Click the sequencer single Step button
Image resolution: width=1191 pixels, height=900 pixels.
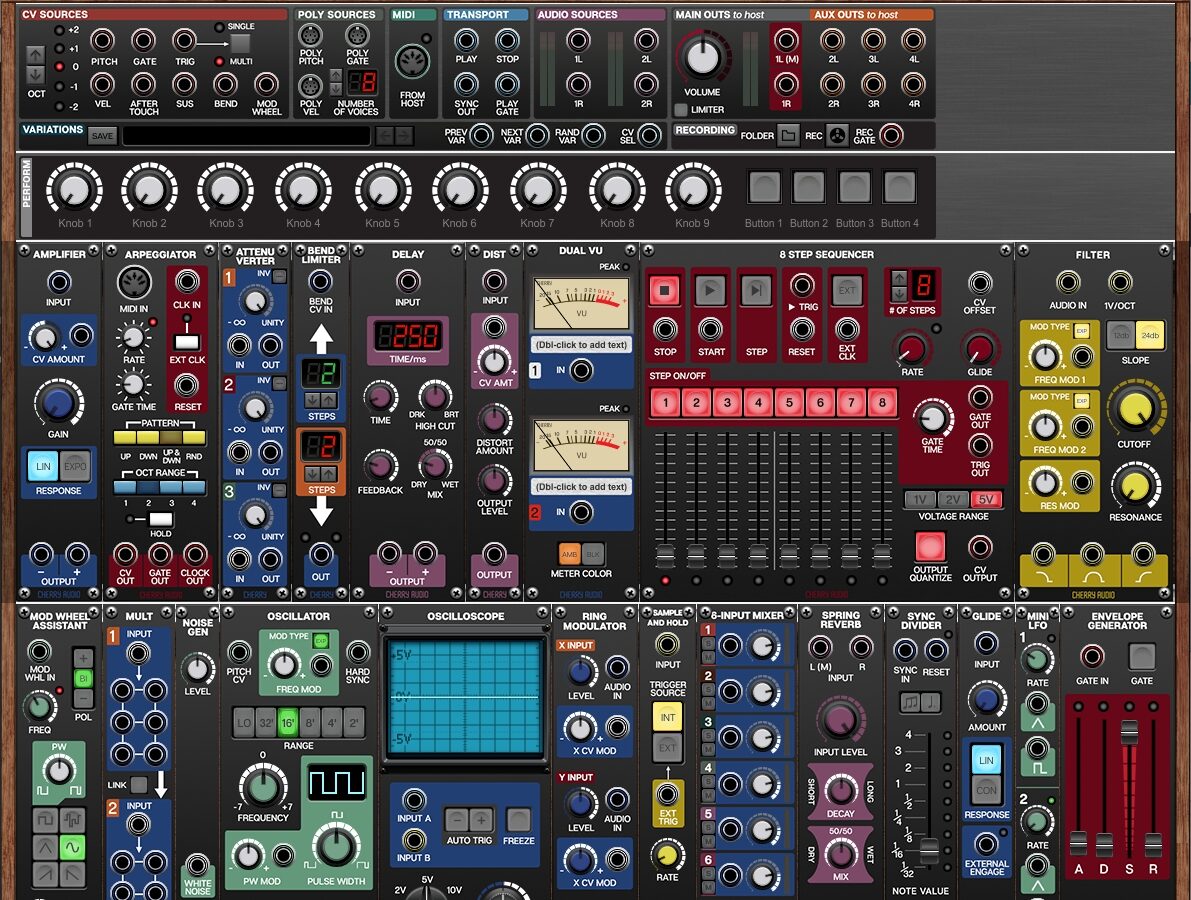756,291
